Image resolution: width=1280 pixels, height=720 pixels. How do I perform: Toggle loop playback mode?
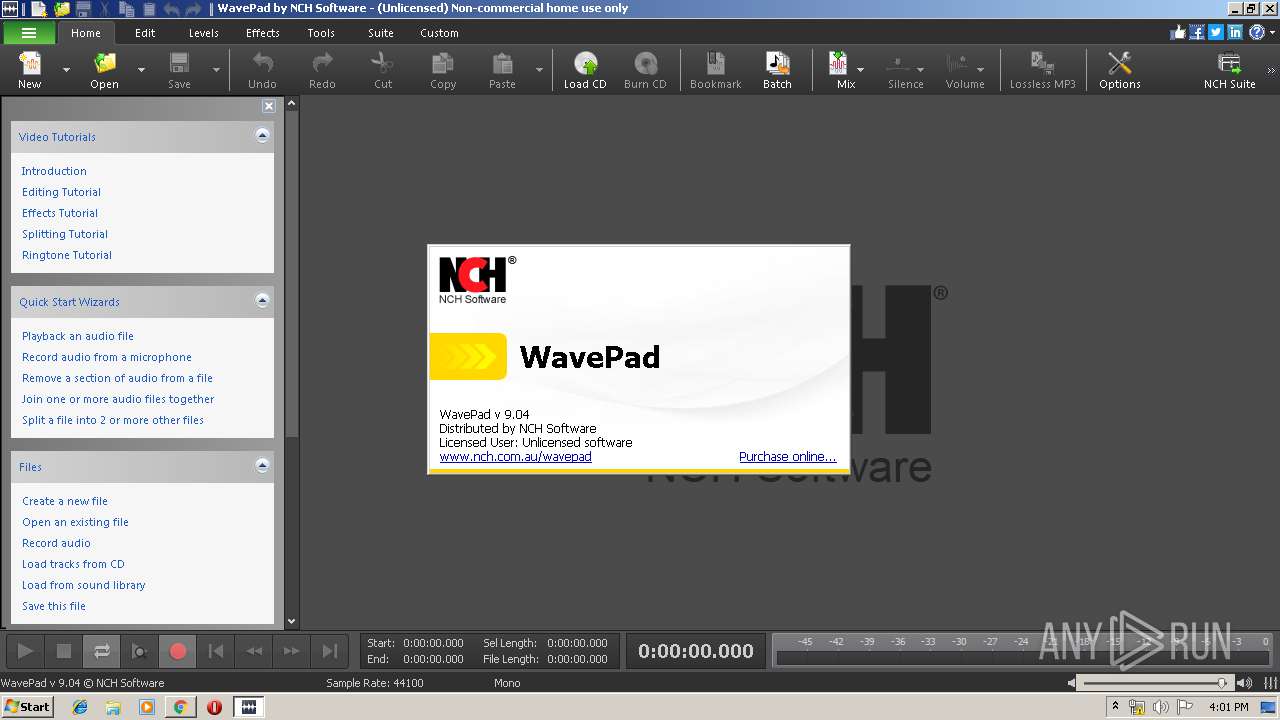pyautogui.click(x=102, y=651)
